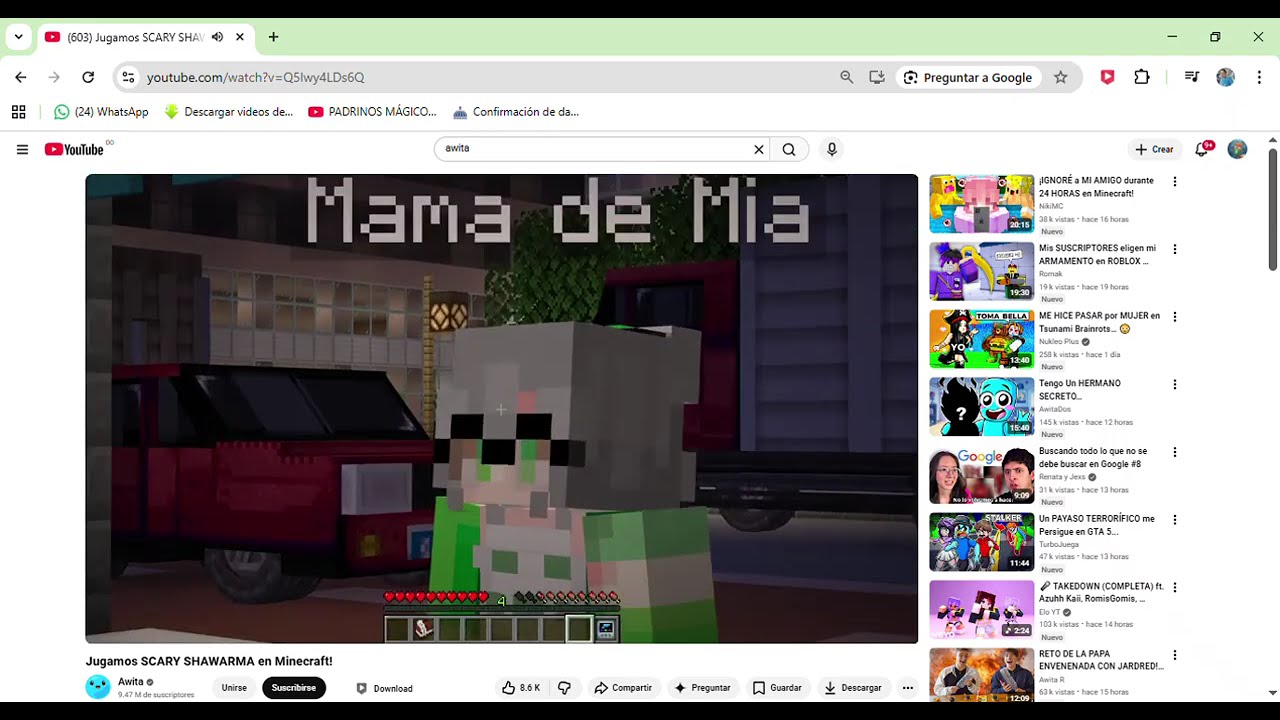Viewport: 1280px width, 720px height.
Task: Open options for the Nukleo Plus video
Action: [x=1175, y=317]
